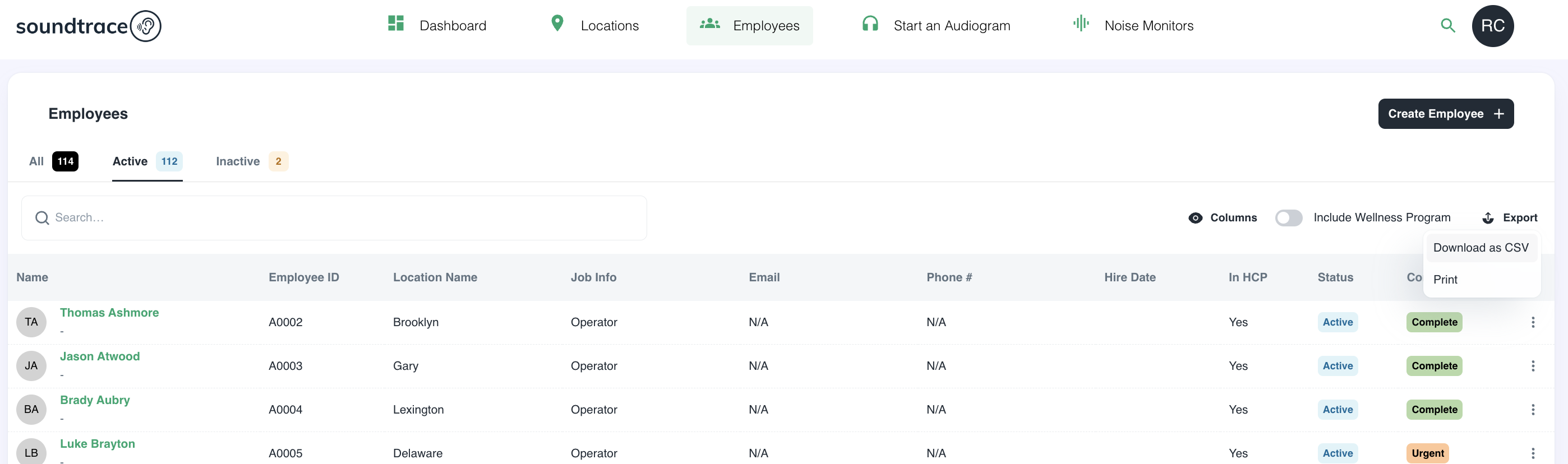The image size is (1568, 464).
Task: Open the Export dropdown
Action: [1510, 217]
